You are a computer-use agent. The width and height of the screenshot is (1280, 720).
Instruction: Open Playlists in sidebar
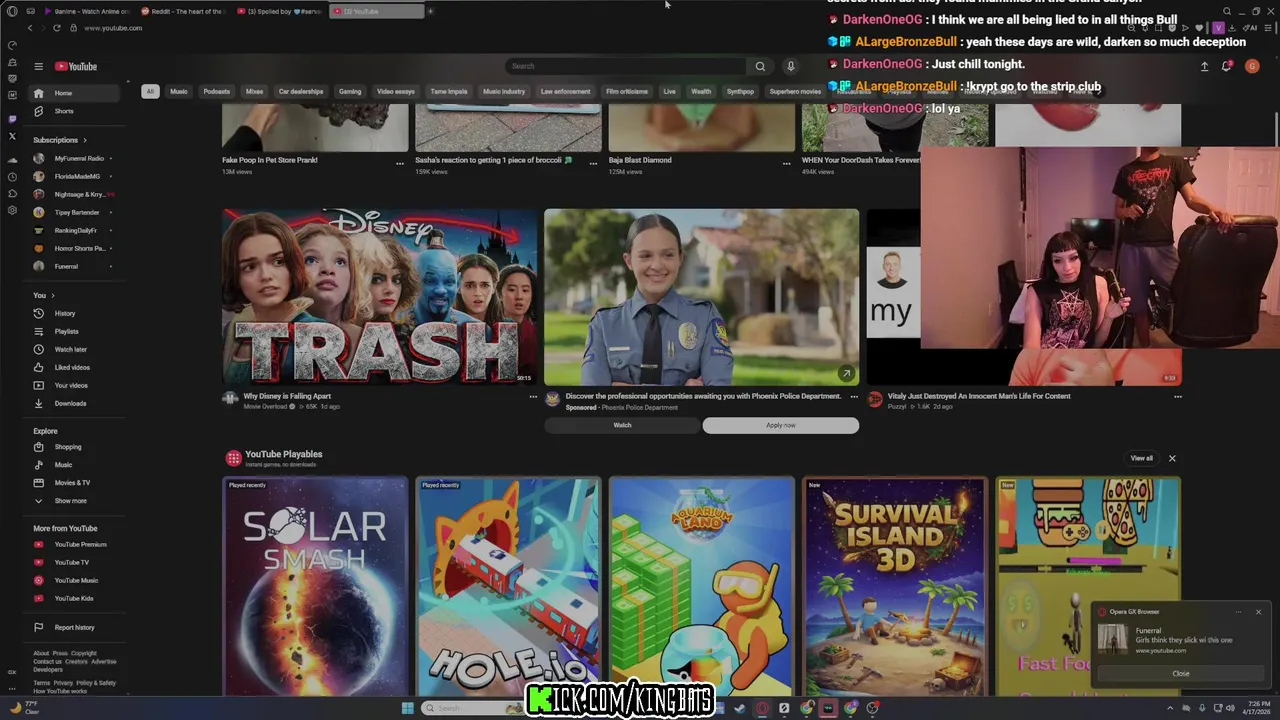[75, 331]
